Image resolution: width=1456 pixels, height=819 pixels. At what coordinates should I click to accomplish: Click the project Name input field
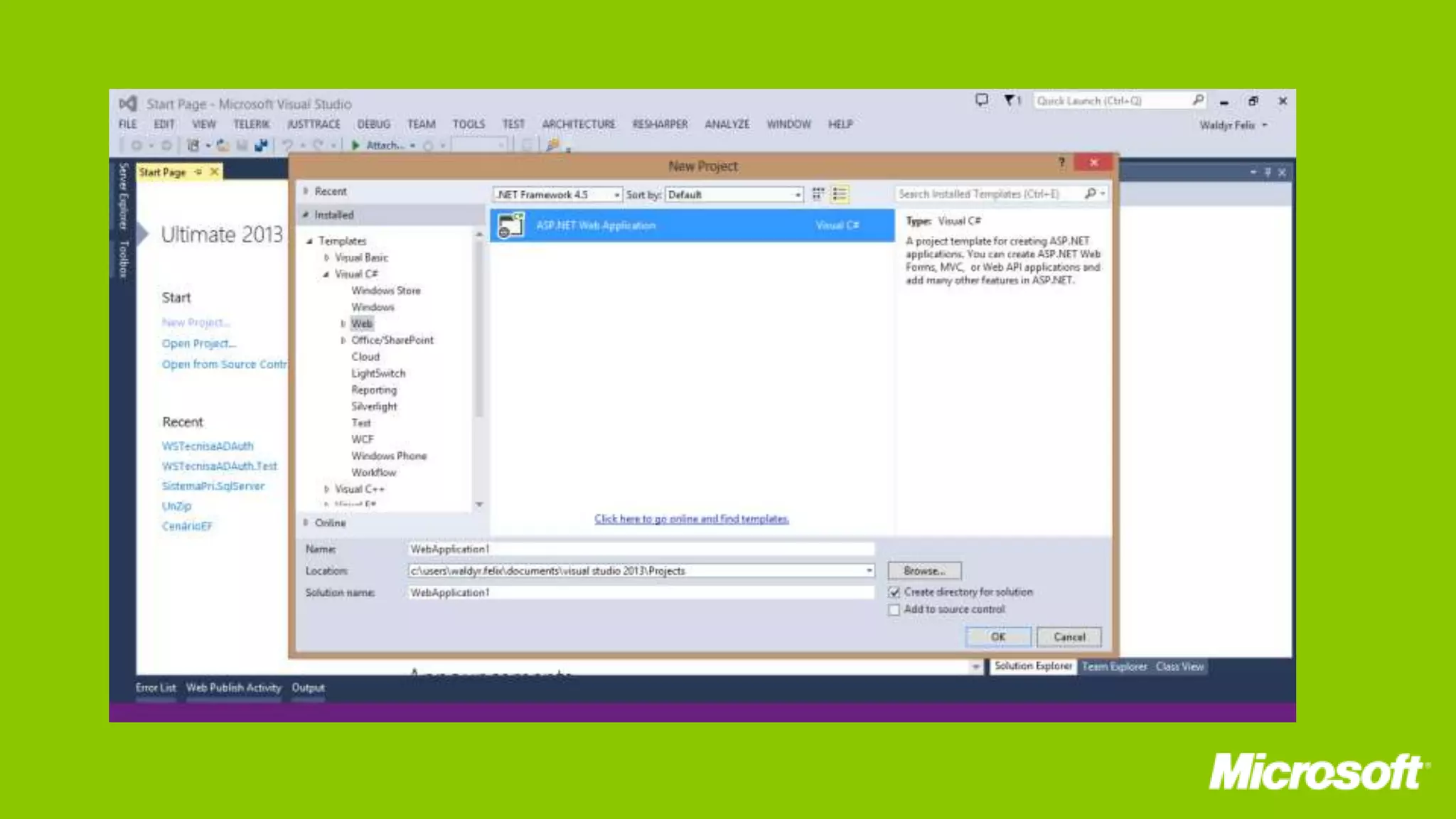pos(640,549)
